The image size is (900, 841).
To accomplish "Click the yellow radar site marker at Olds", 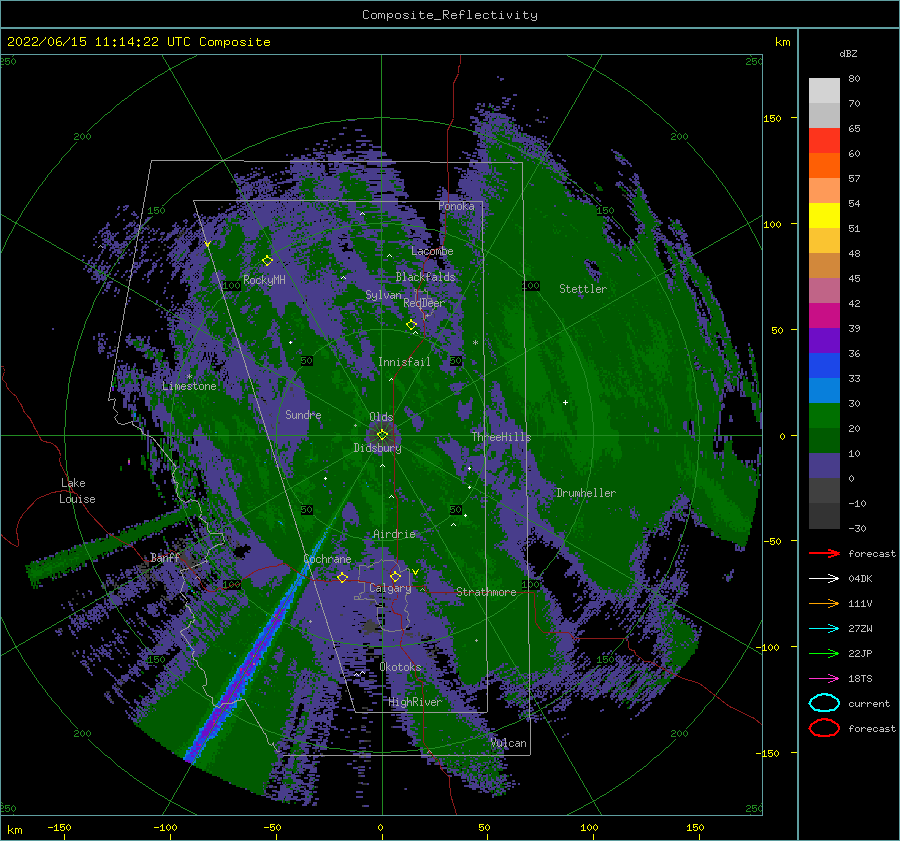I will [x=382, y=435].
